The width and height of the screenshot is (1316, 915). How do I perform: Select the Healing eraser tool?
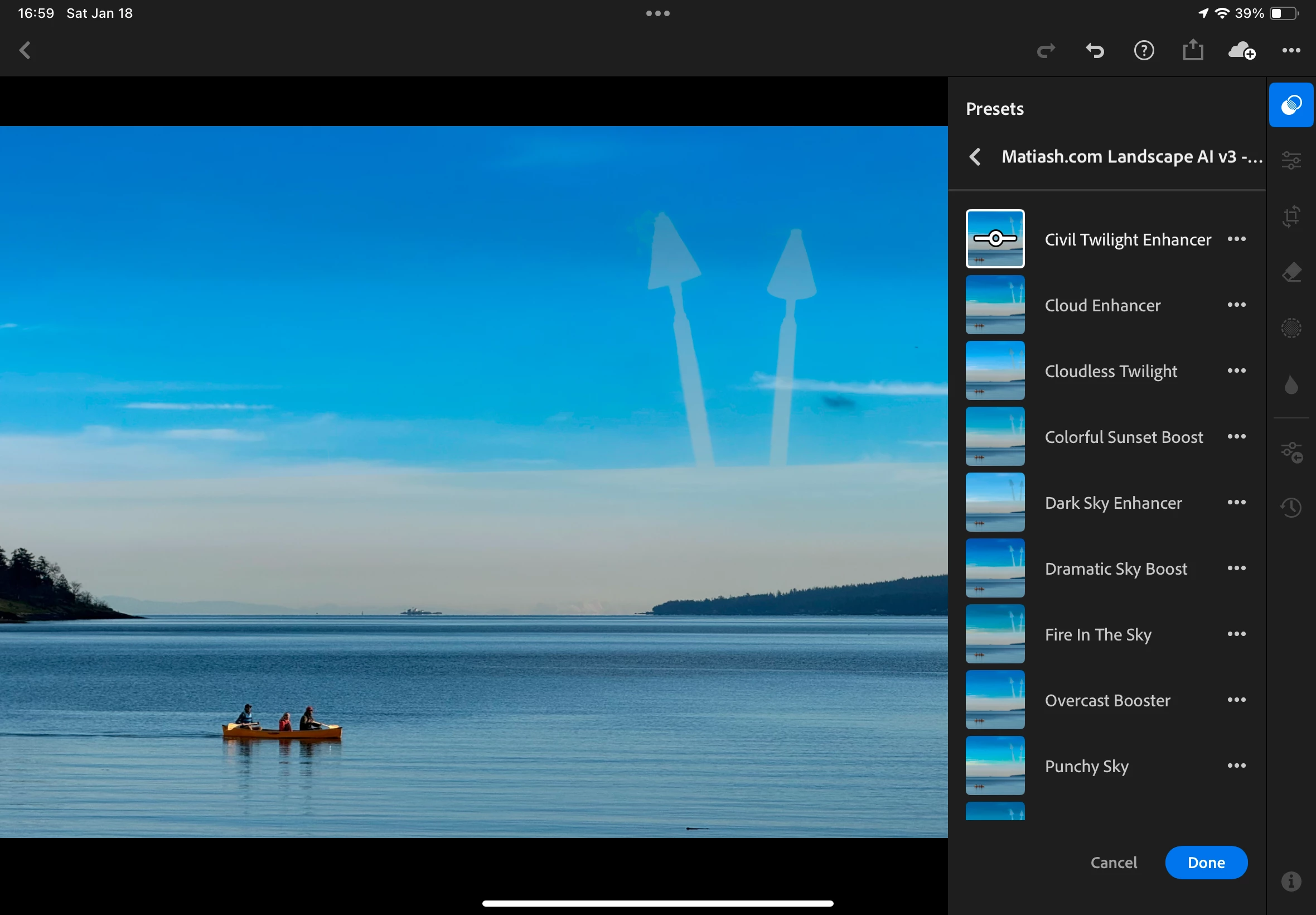pos(1291,272)
